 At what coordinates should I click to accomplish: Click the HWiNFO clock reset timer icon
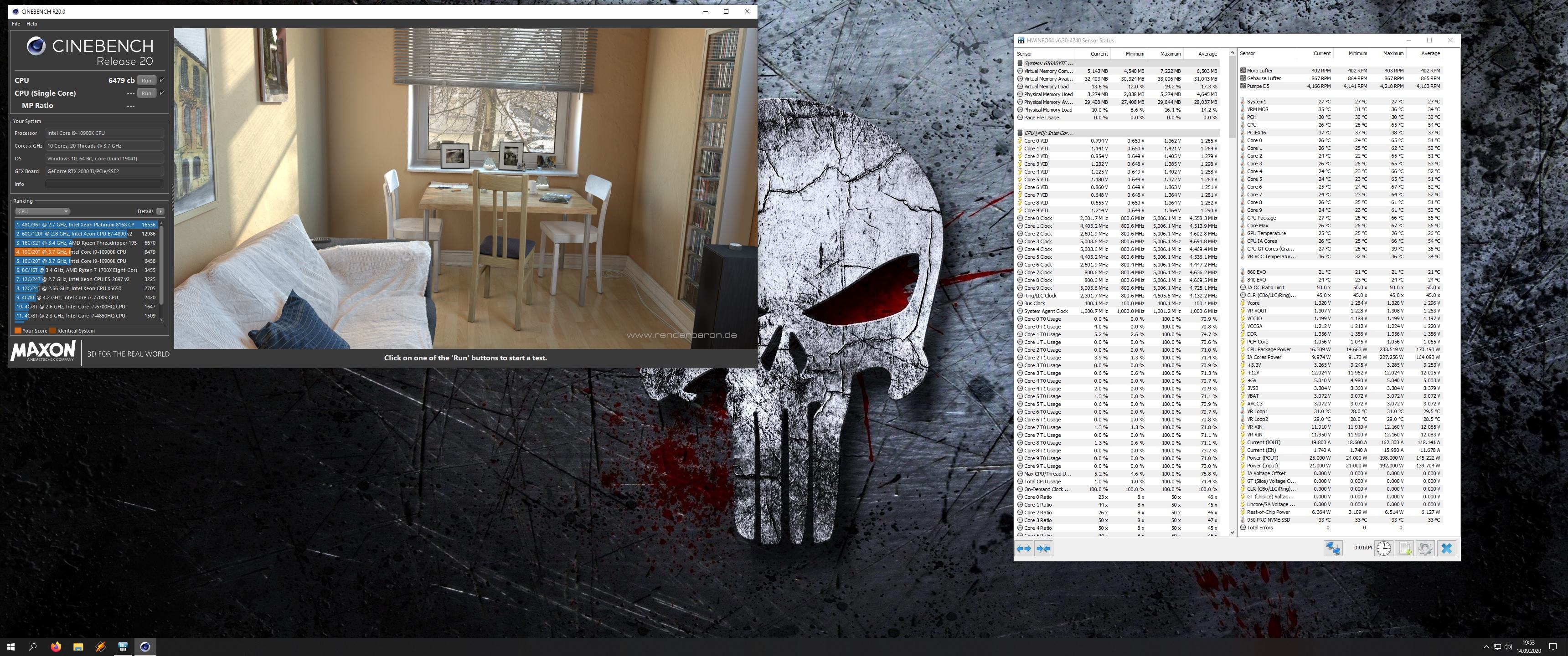1383,548
